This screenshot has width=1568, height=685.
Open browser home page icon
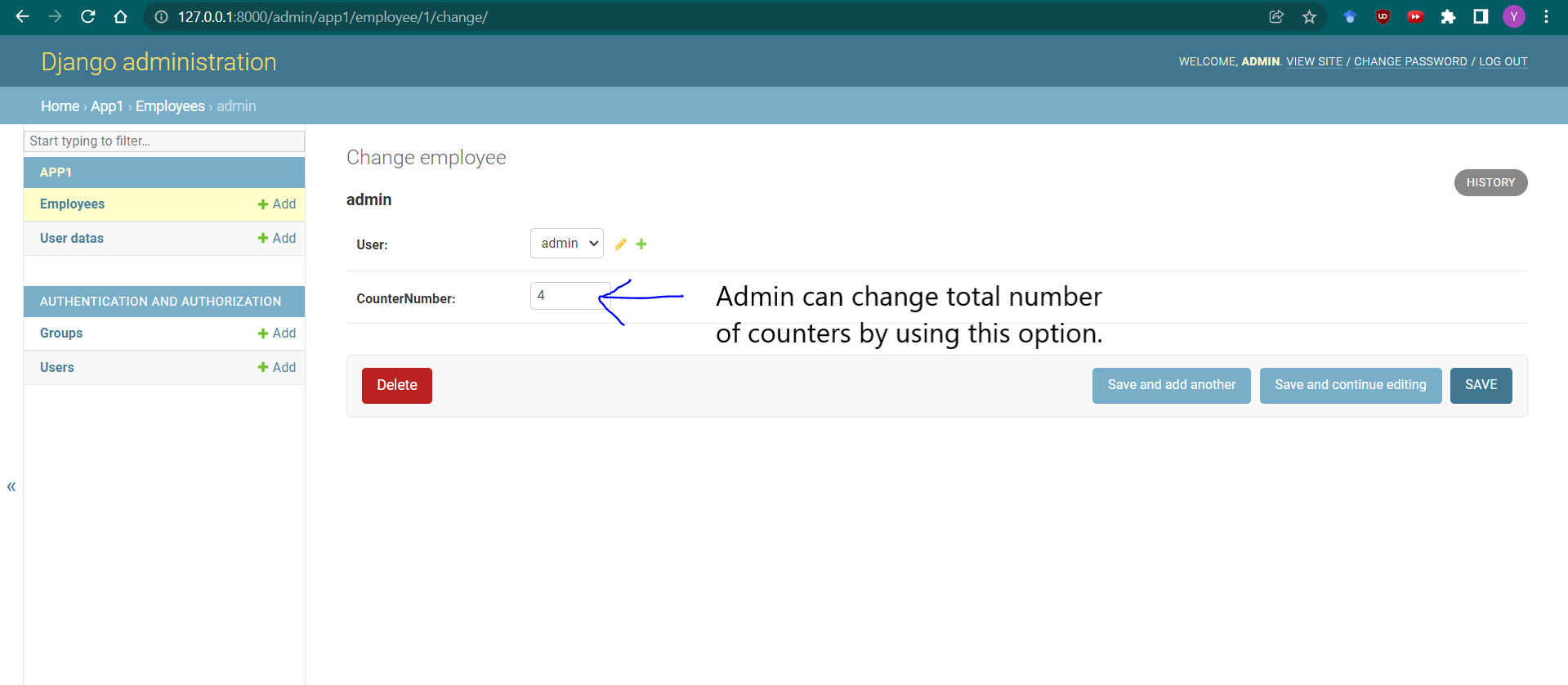(x=120, y=16)
